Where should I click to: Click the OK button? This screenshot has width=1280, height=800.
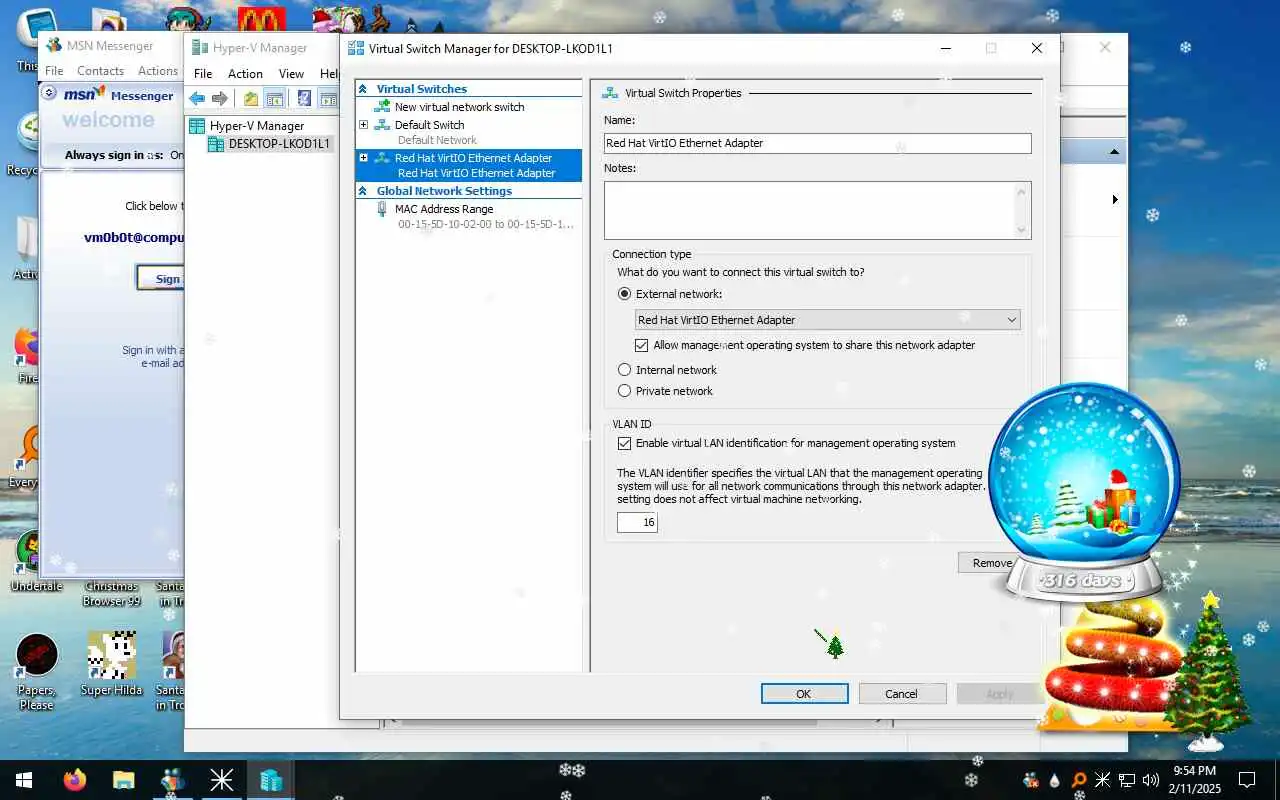click(x=804, y=694)
